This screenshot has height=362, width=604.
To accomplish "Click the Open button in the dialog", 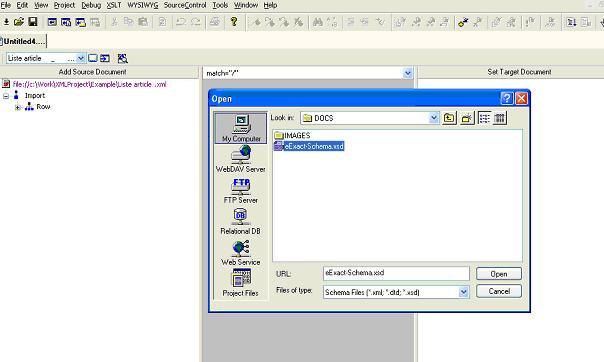I will 499,274.
